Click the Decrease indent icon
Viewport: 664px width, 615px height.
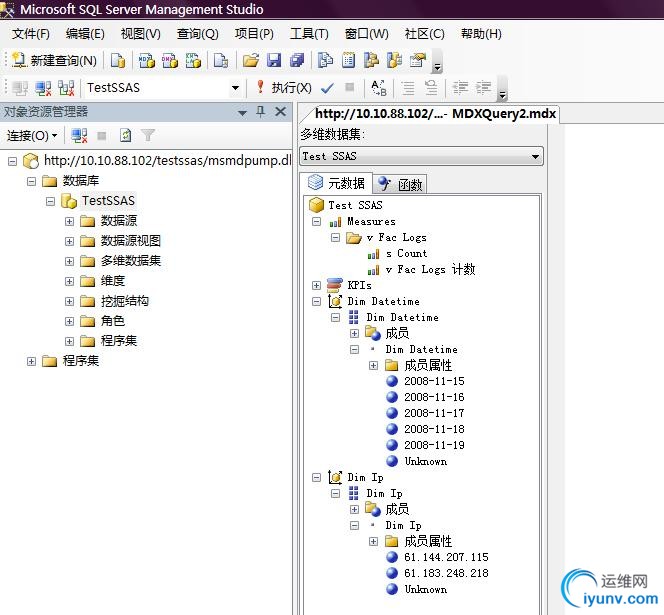pos(460,88)
